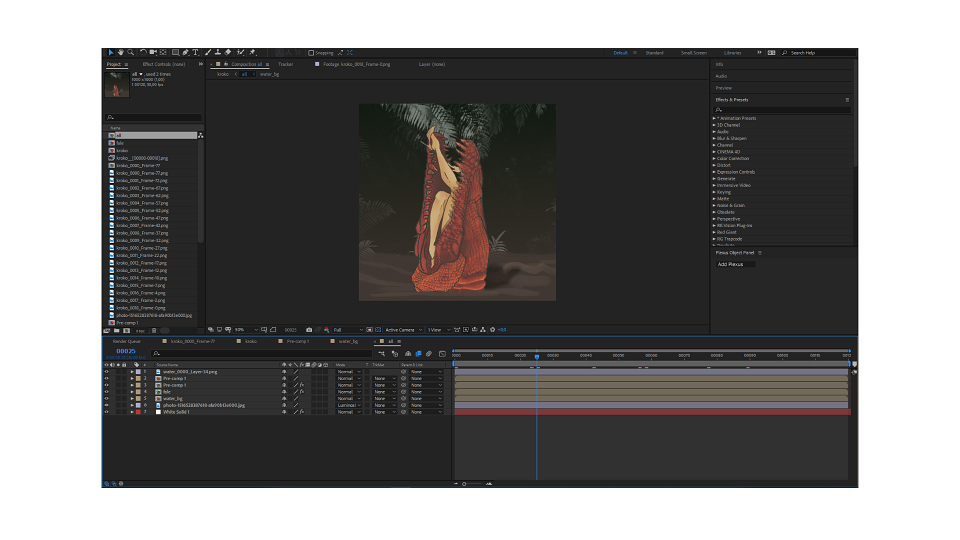Open blending mode dropdown for photo jpg layer

pyautogui.click(x=349, y=405)
